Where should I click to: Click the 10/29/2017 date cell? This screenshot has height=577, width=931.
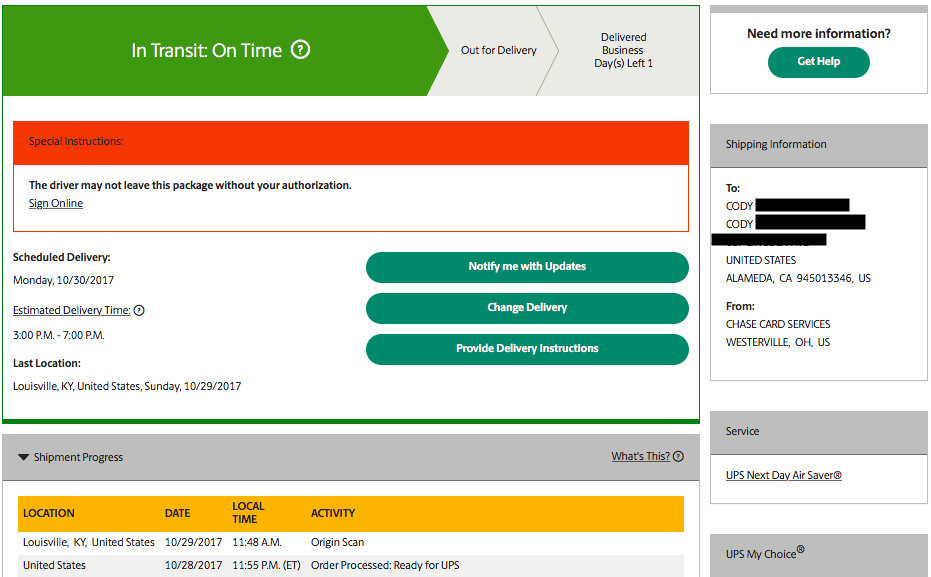(x=194, y=543)
